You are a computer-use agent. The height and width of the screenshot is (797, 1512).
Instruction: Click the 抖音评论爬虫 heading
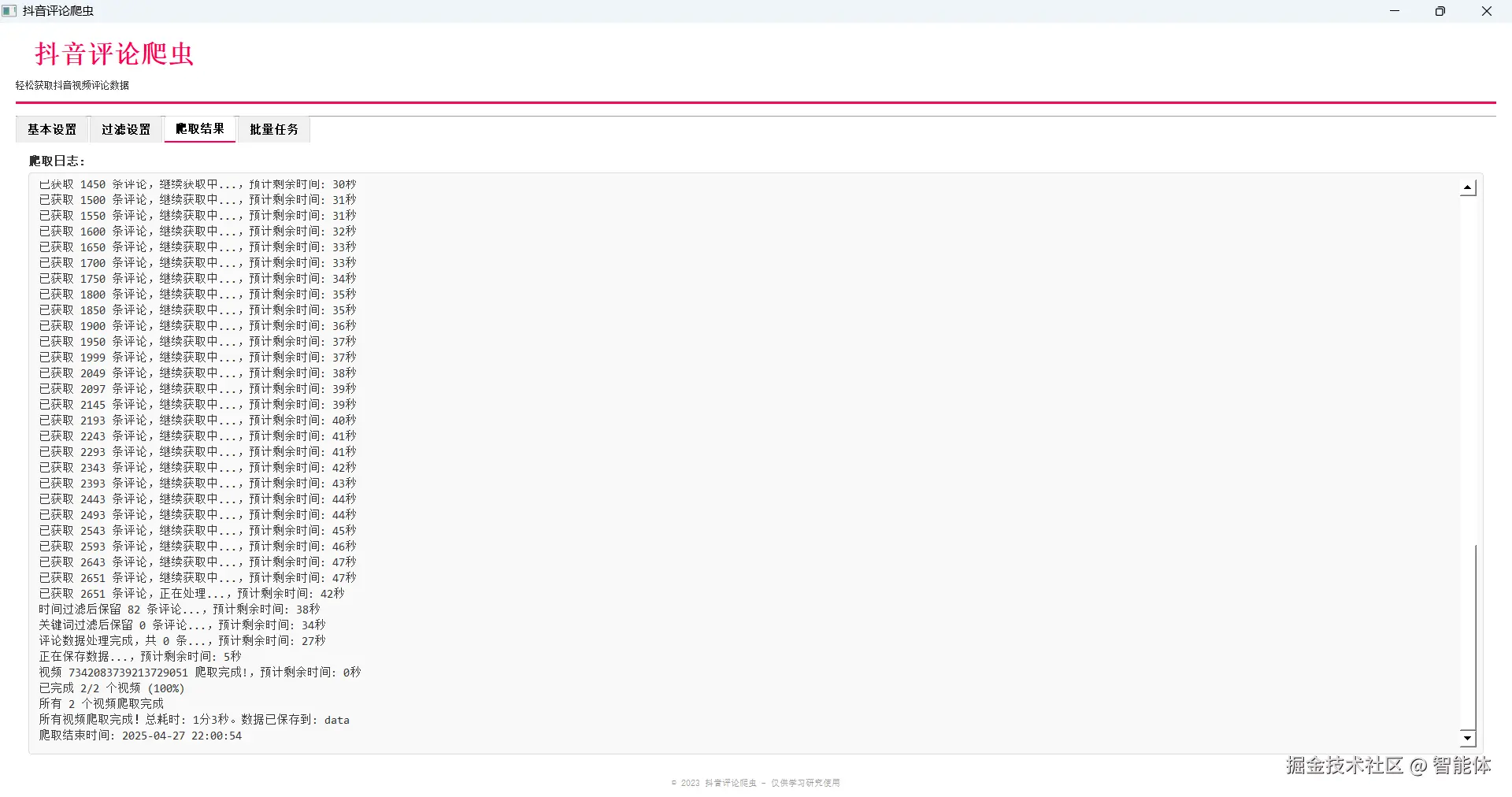114,54
